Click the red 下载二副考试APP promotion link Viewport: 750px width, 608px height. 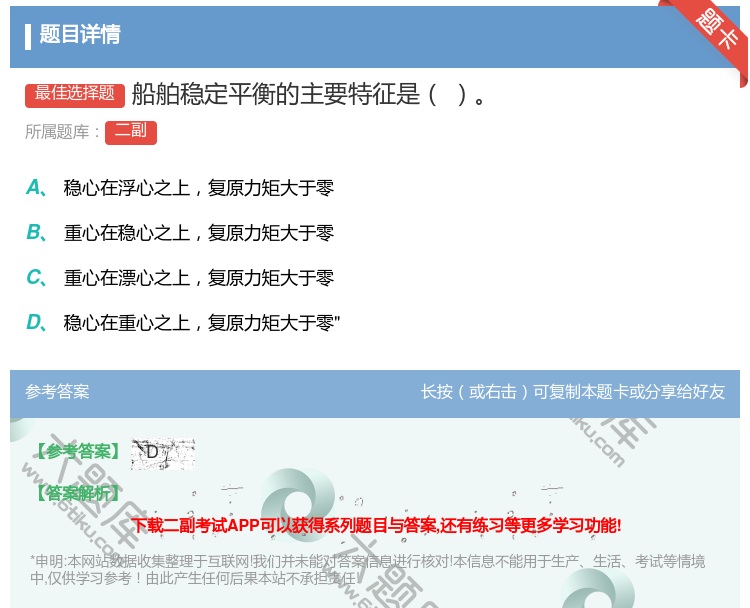376,526
